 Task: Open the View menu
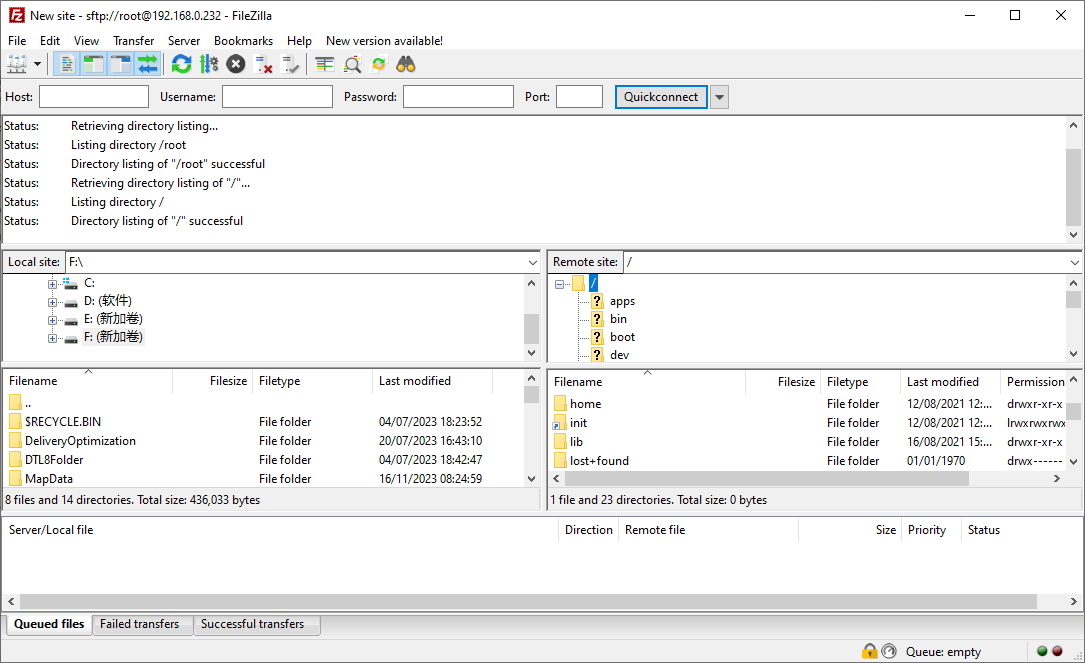[86, 41]
